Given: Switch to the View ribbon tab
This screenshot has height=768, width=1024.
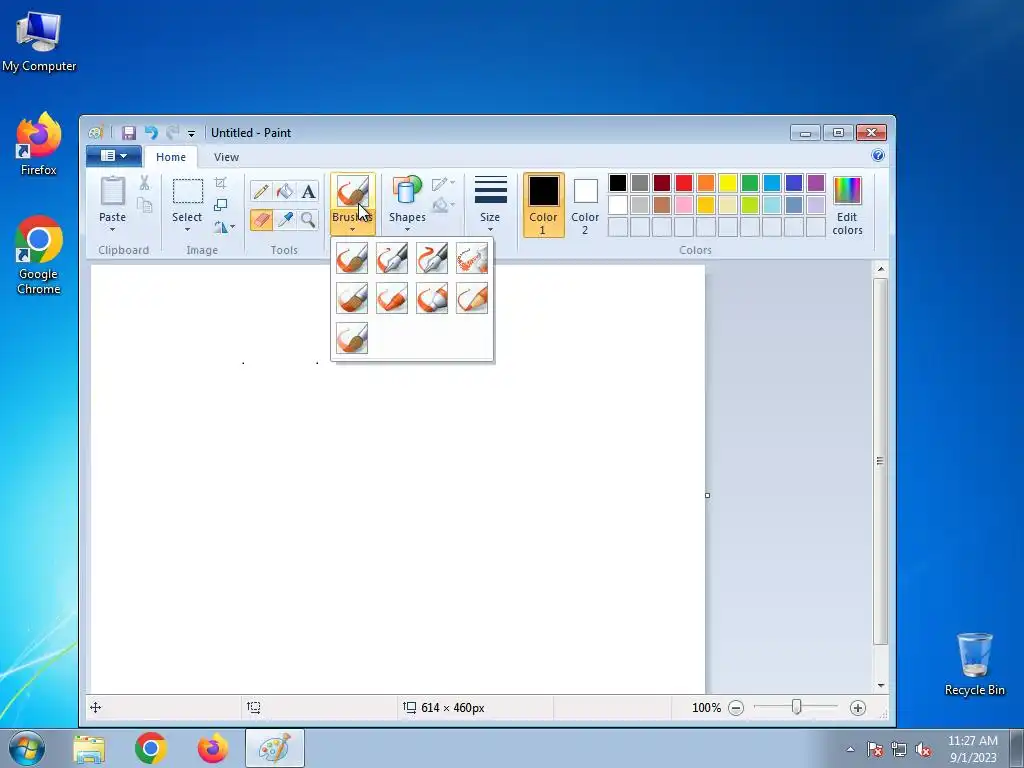Looking at the screenshot, I should point(226,157).
